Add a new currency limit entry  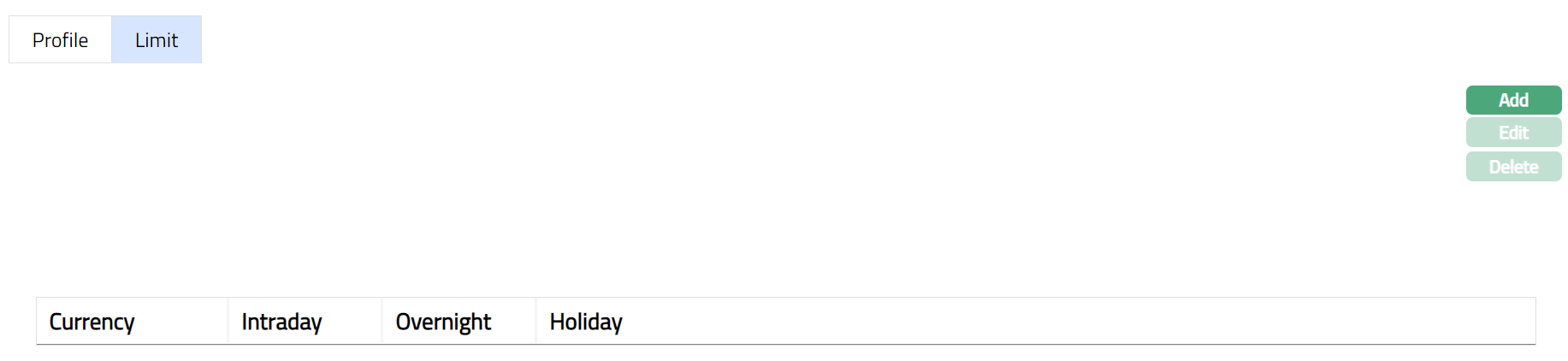click(1513, 100)
